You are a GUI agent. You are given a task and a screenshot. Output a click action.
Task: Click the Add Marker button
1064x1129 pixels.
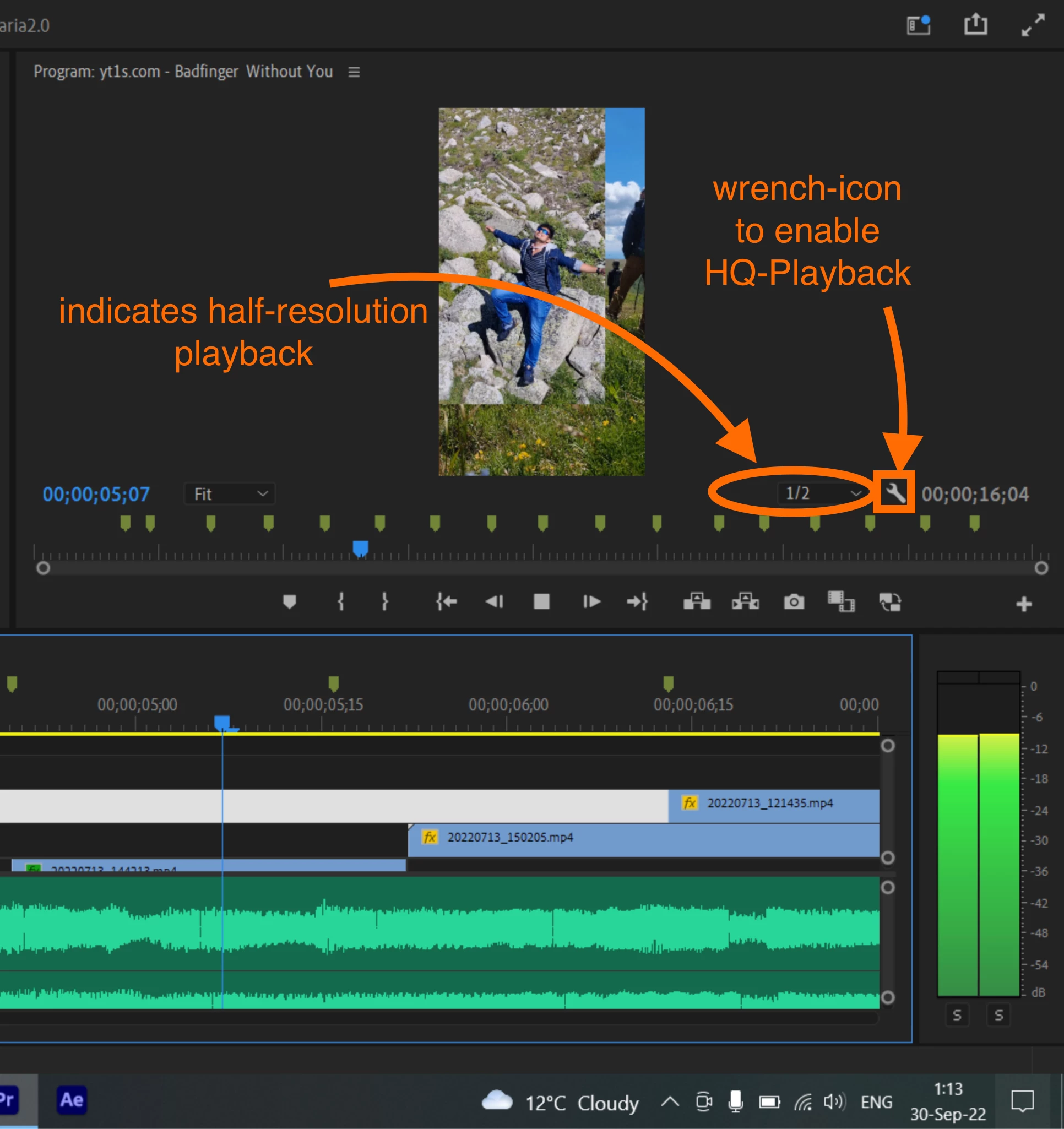pos(290,601)
